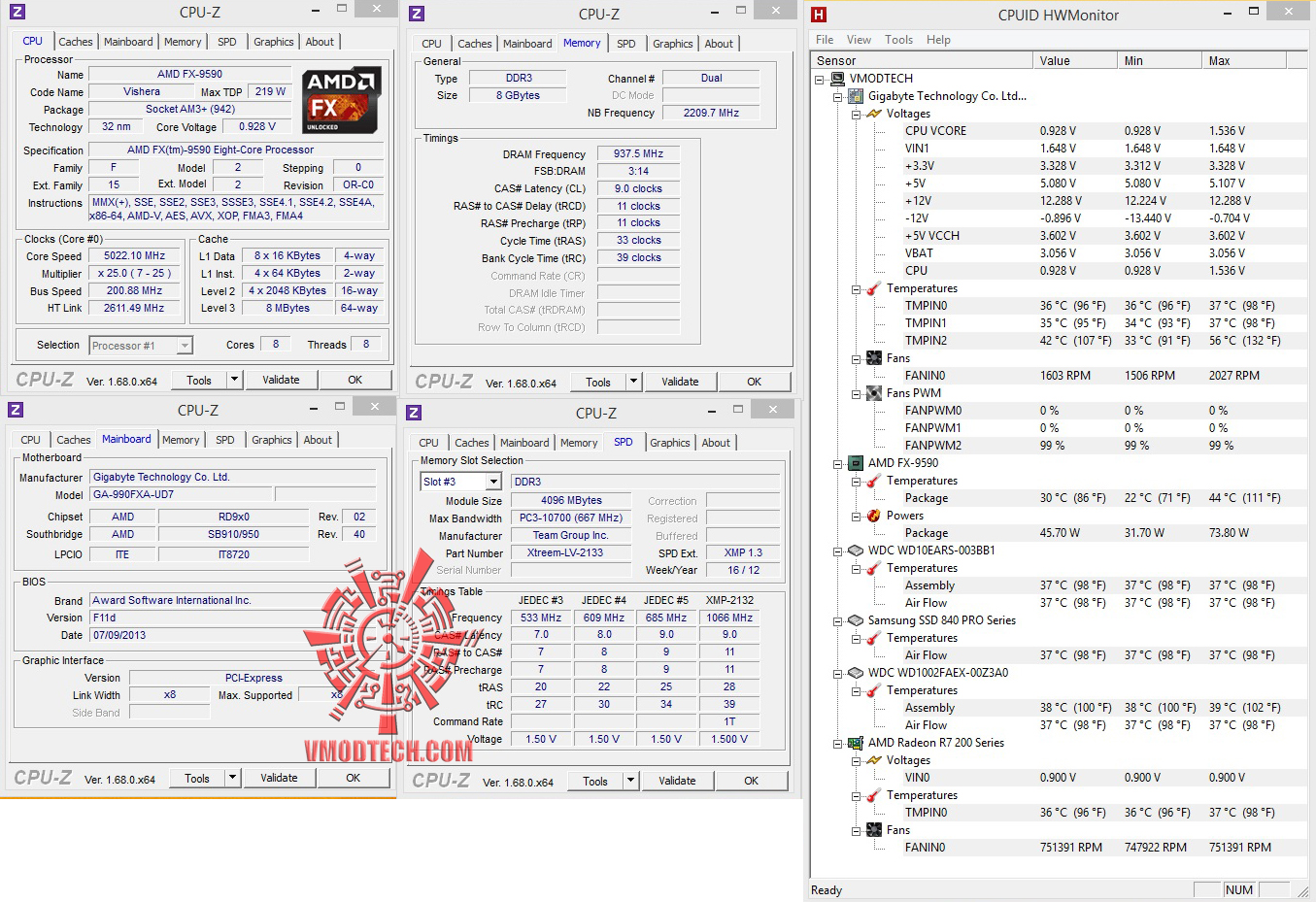Click the Max column header in HWMonitor
The width and height of the screenshot is (1316, 902).
coord(1244,60)
